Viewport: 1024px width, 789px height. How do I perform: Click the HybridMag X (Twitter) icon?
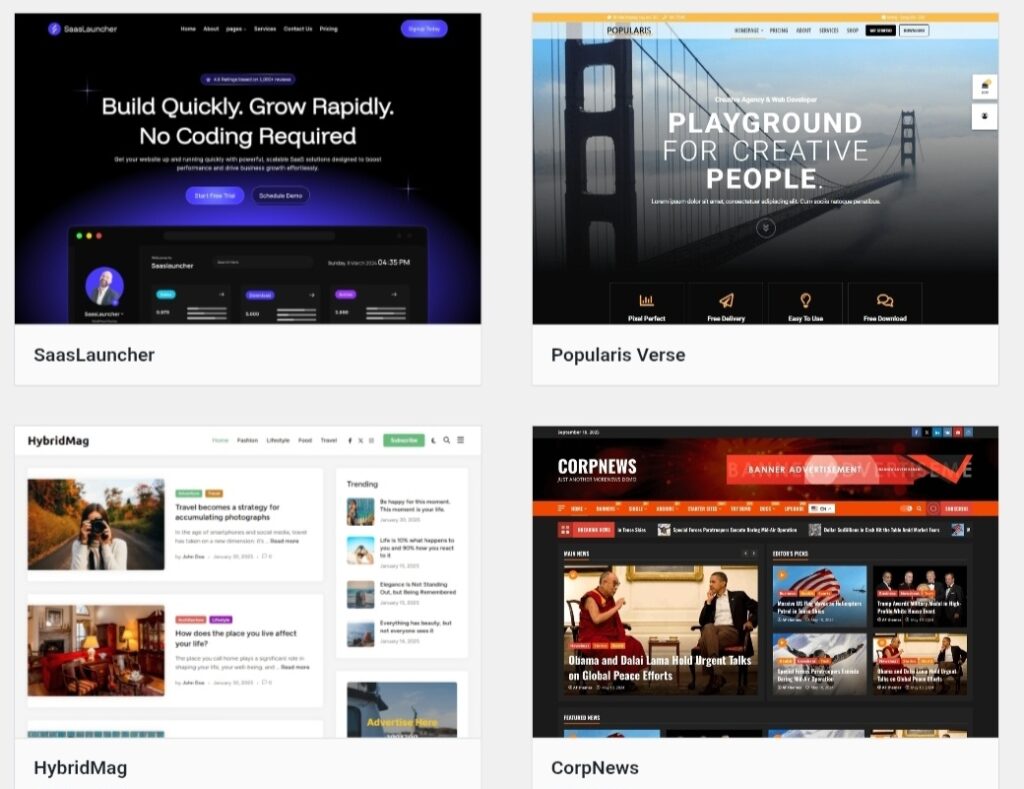361,440
